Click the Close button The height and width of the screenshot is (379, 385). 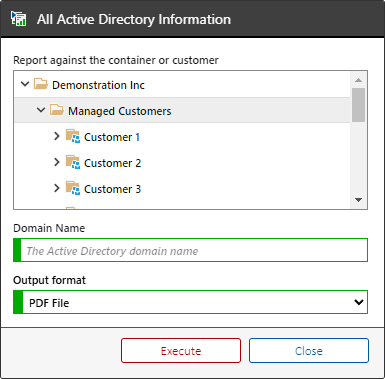(x=309, y=351)
